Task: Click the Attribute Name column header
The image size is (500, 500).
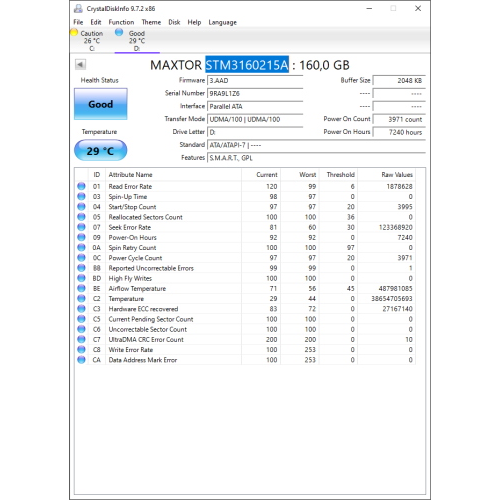Action: pyautogui.click(x=173, y=175)
